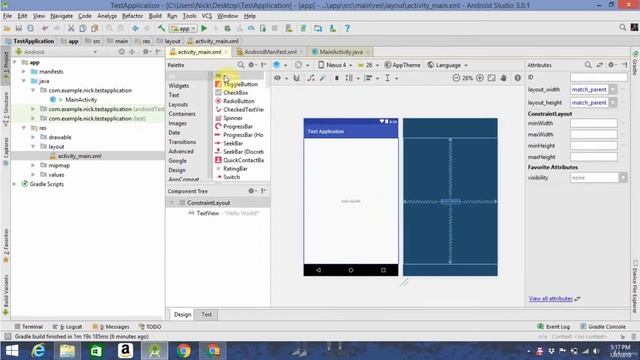
Task: Open the Refactor menu
Action: 133,16
